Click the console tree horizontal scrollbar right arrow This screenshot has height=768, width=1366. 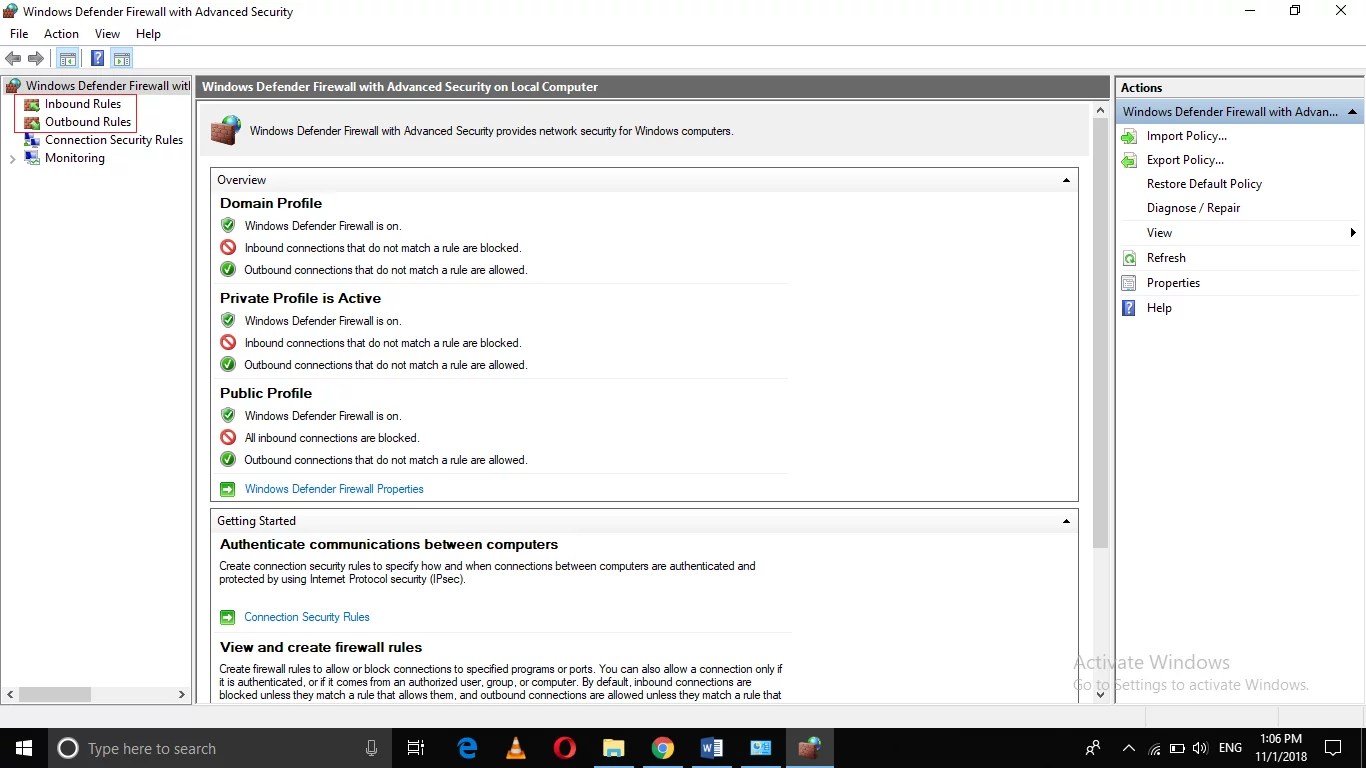tap(182, 694)
